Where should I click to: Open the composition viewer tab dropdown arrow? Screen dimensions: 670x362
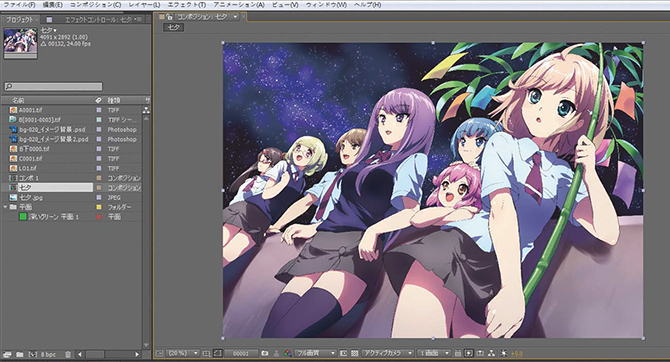235,17
